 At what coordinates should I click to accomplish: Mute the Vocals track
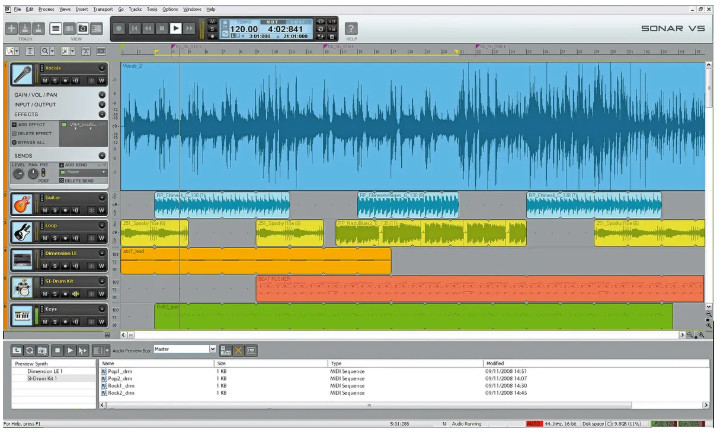(x=45, y=80)
